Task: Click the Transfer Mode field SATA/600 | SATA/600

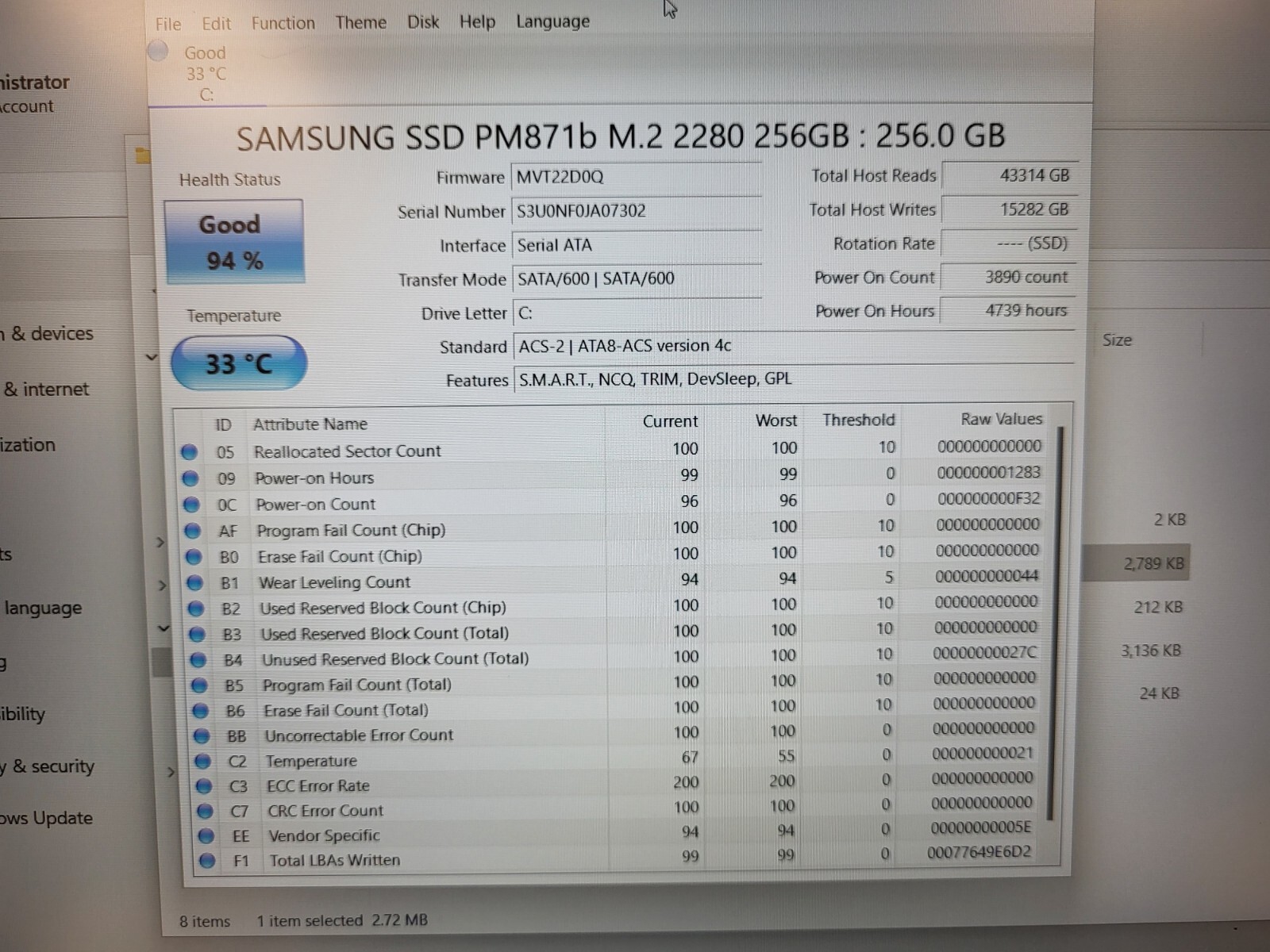Action: point(637,279)
